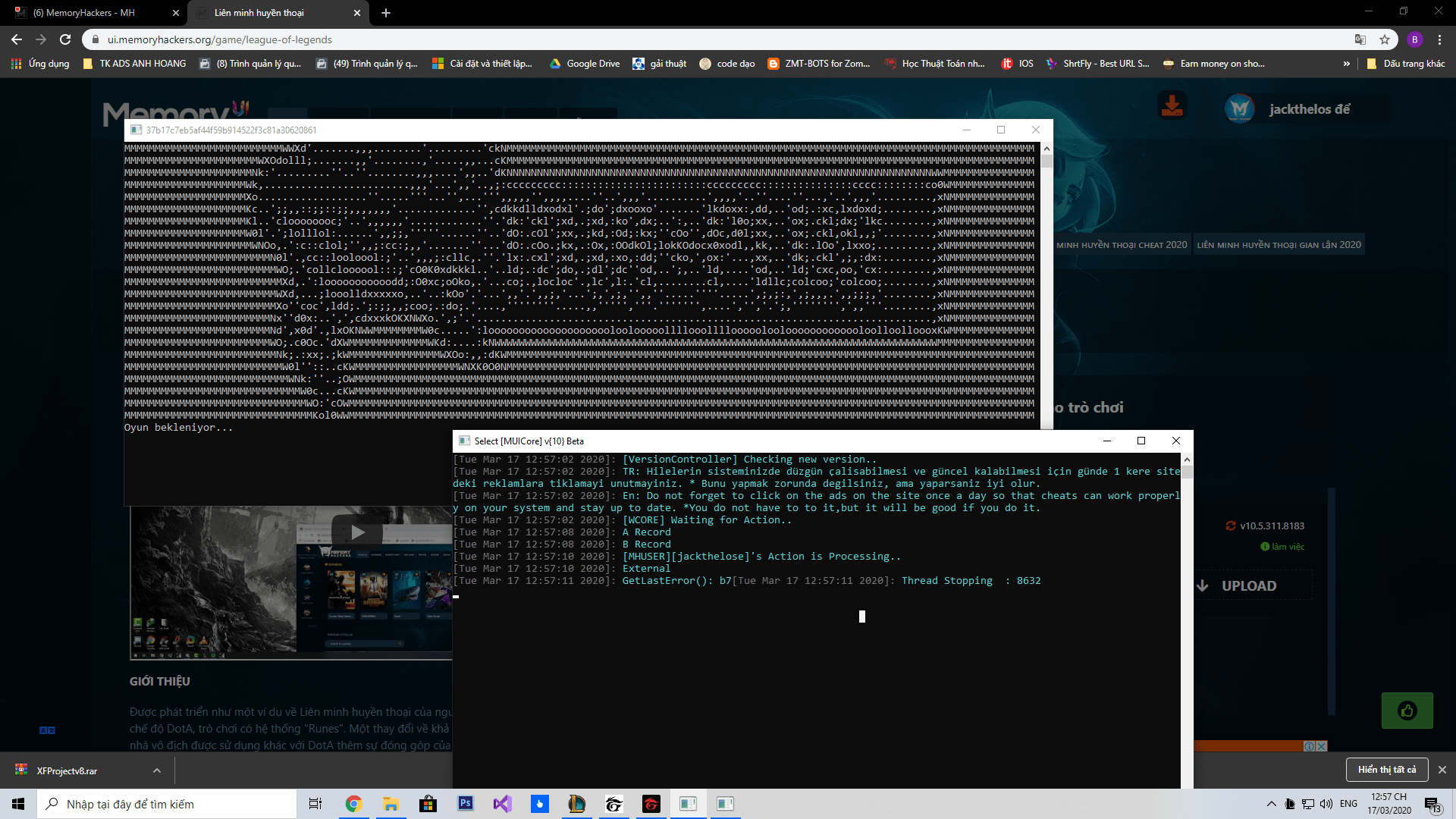
Task: Open the Cài đặt và thiết lập... bookmark
Action: coord(482,64)
